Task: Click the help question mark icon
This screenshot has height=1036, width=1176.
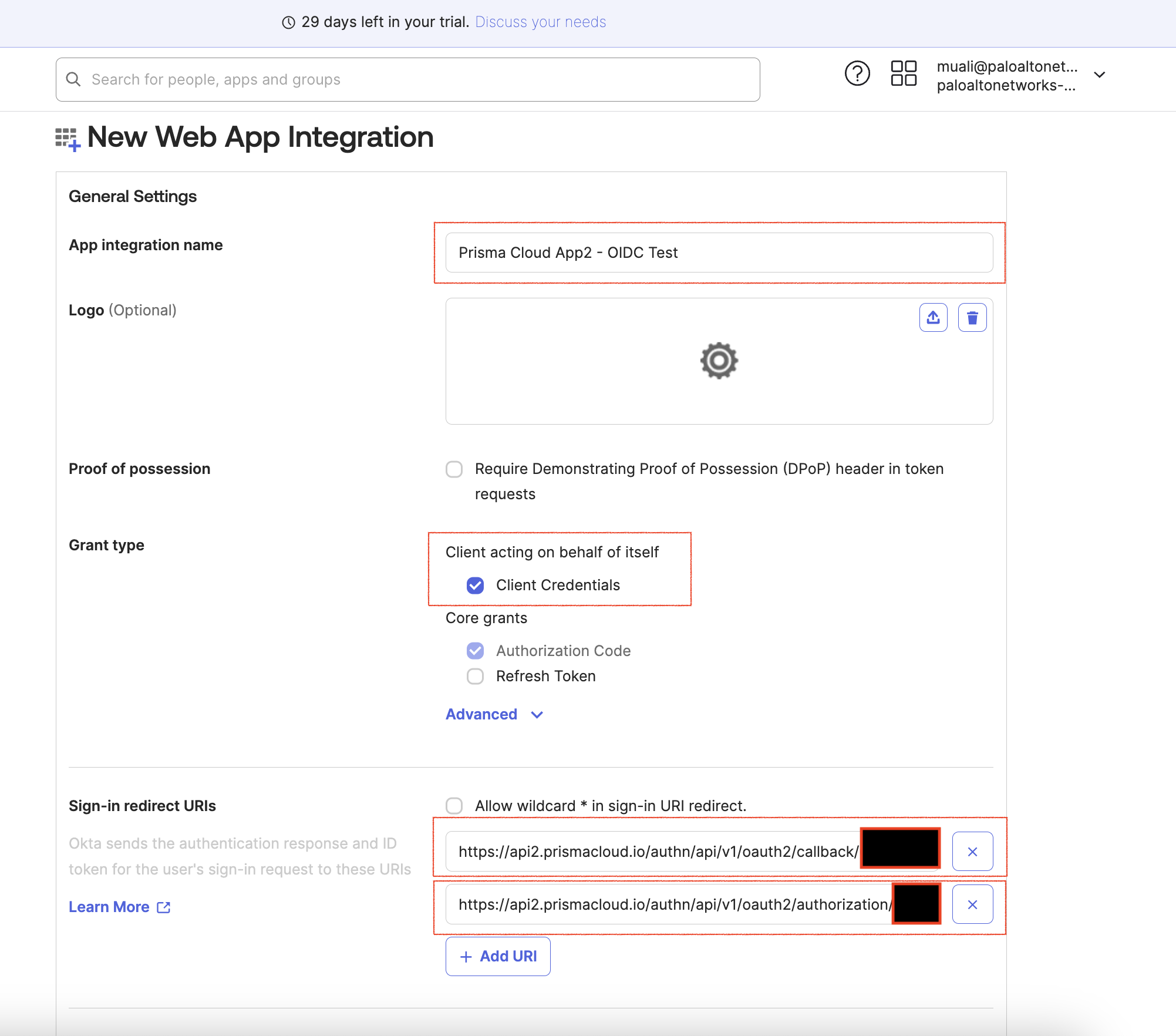Action: point(857,74)
